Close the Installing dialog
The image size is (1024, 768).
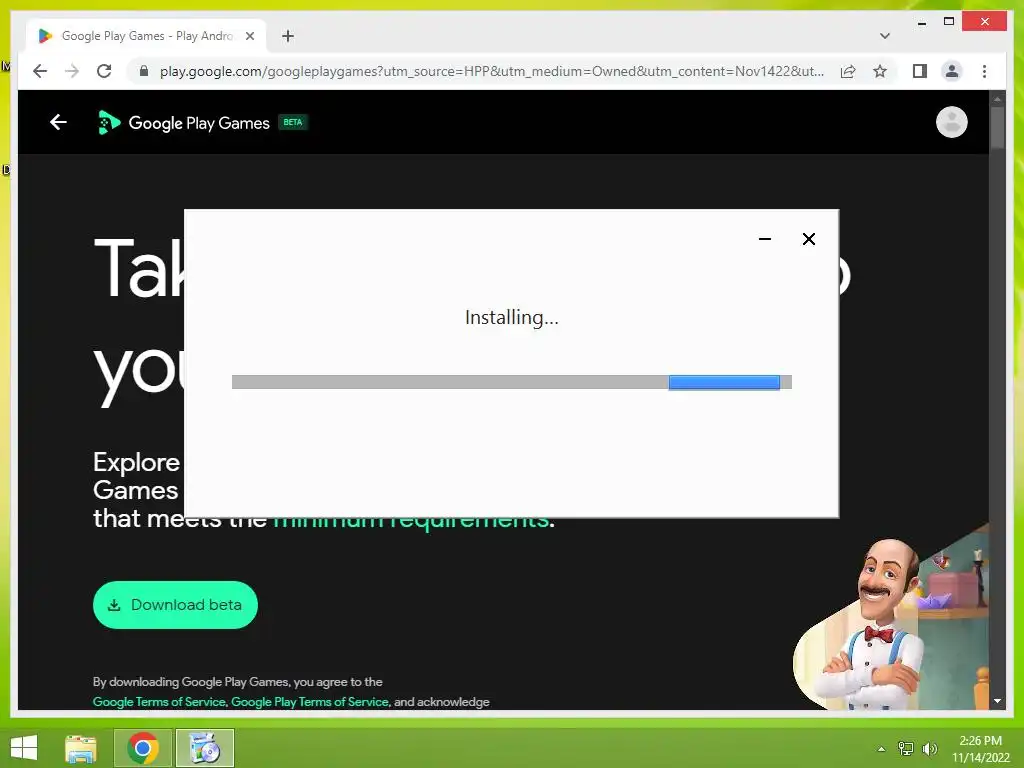click(808, 239)
